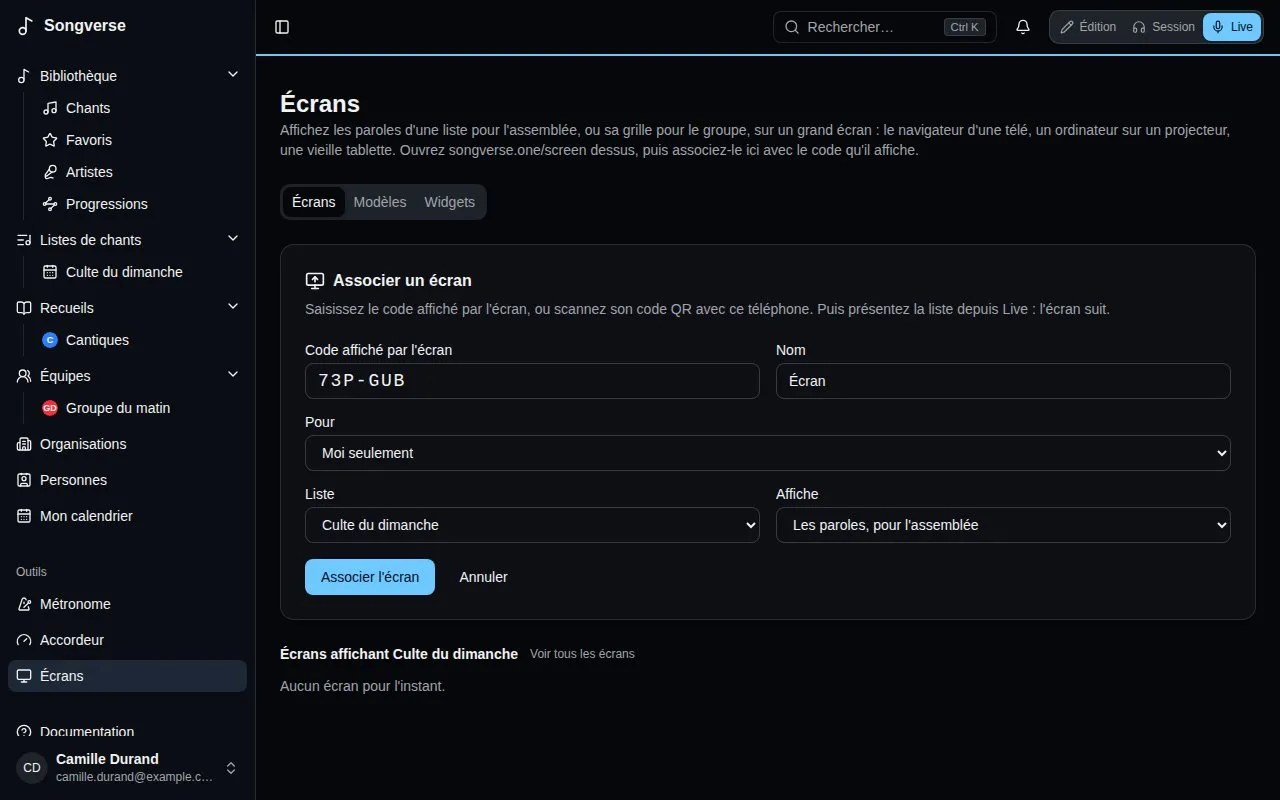Select the Écrans tab
Viewport: 1280px width, 800px height.
(314, 202)
